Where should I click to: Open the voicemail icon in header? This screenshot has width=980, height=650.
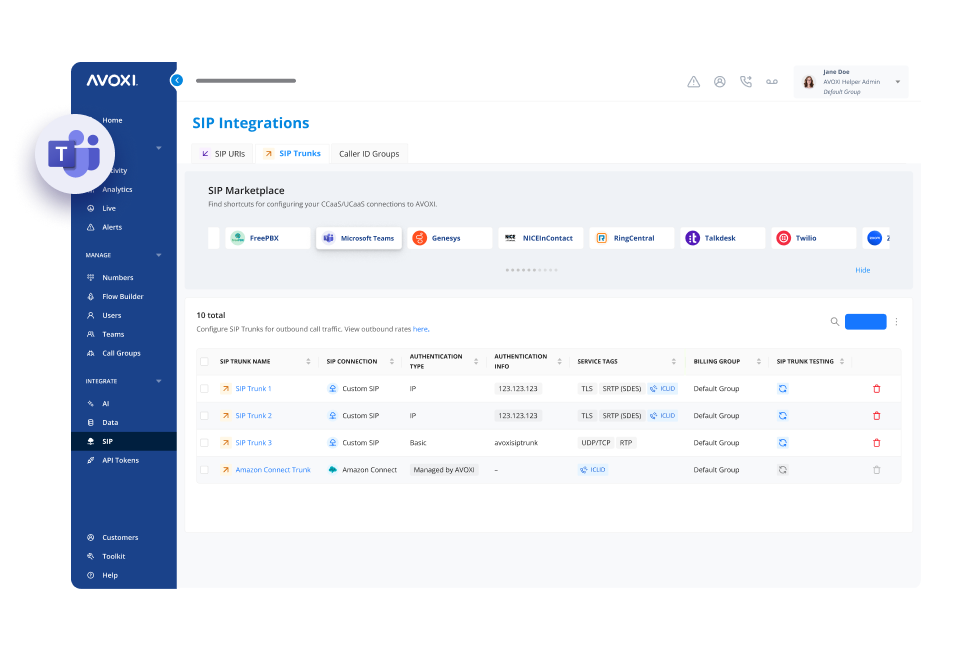coord(772,82)
